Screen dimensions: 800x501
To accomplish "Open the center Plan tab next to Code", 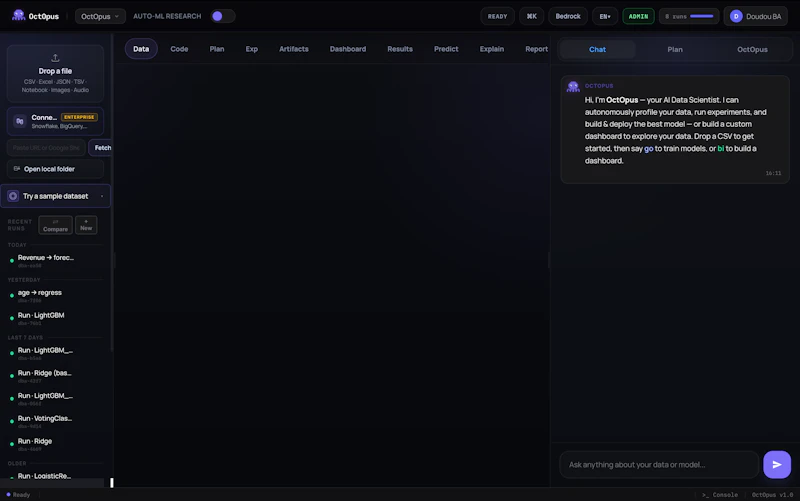I will click(217, 49).
